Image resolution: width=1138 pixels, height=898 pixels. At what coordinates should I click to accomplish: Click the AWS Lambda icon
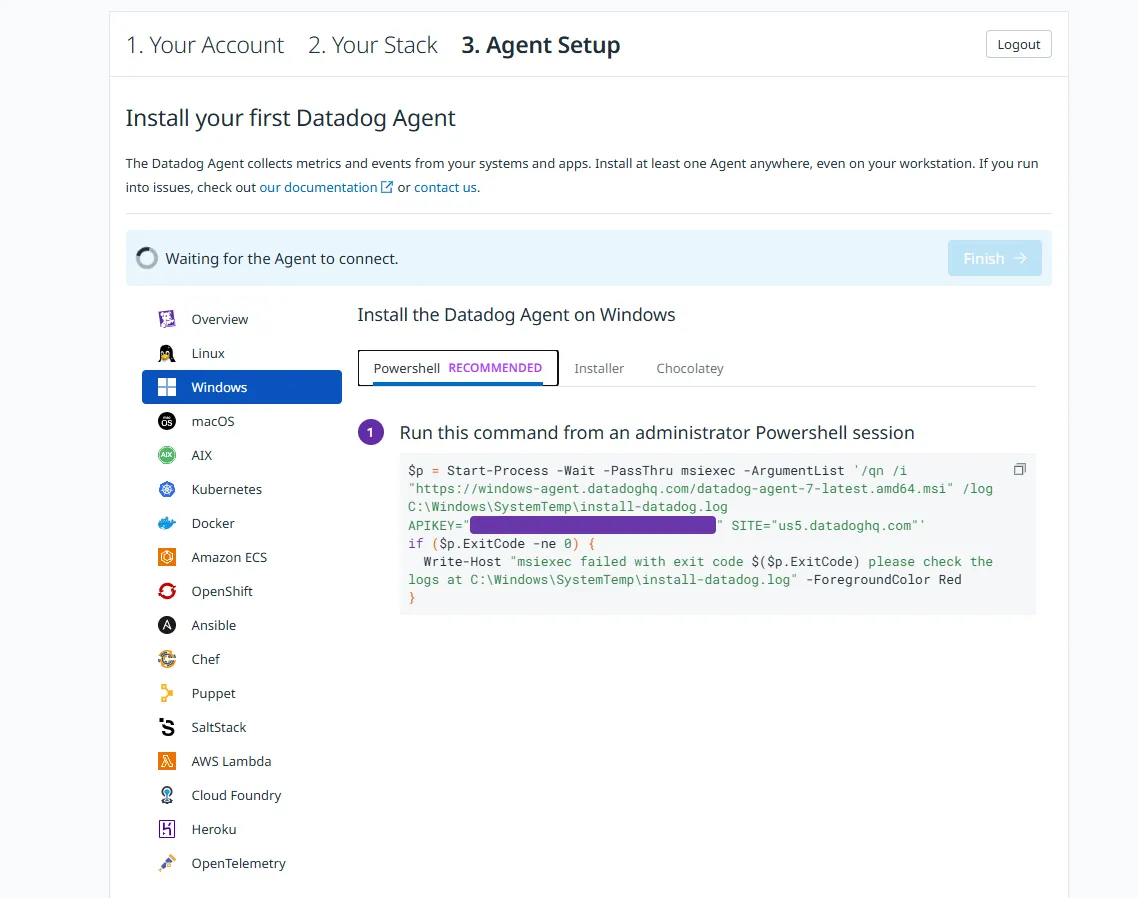[167, 761]
